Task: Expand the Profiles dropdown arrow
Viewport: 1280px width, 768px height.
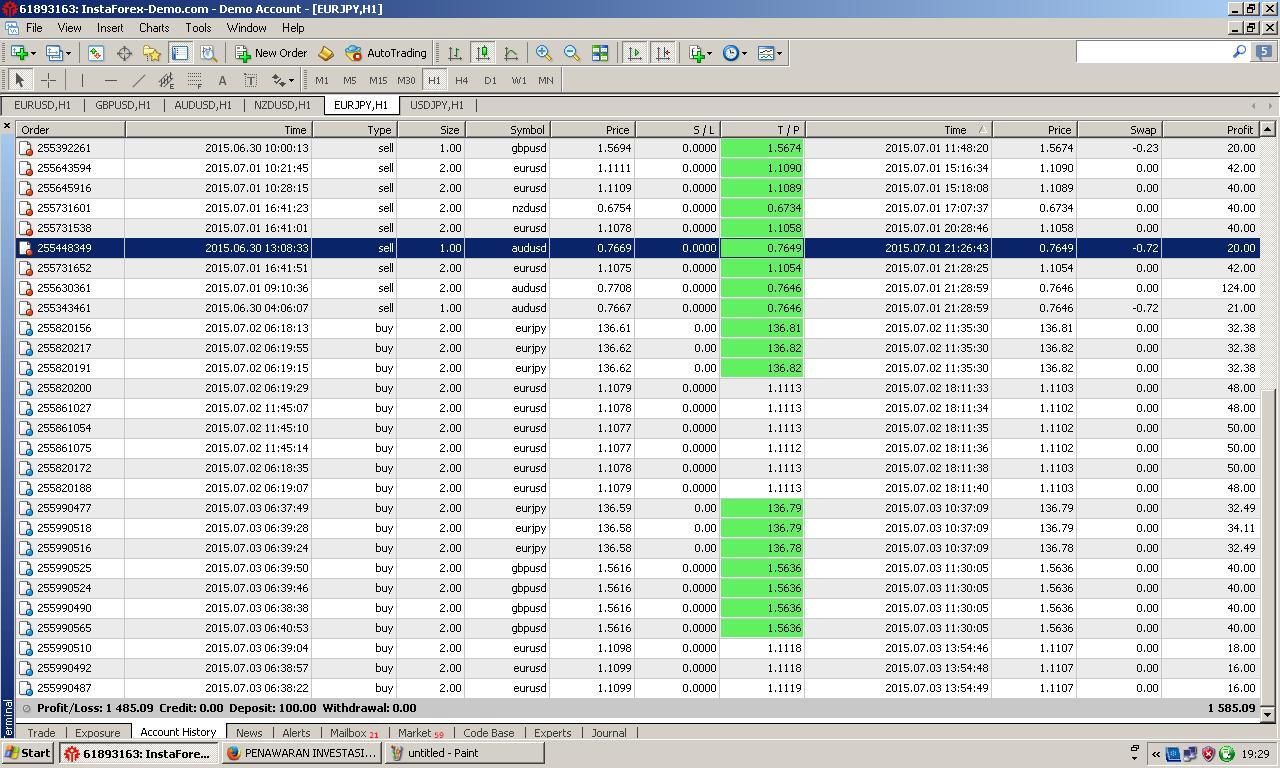Action: [68, 53]
